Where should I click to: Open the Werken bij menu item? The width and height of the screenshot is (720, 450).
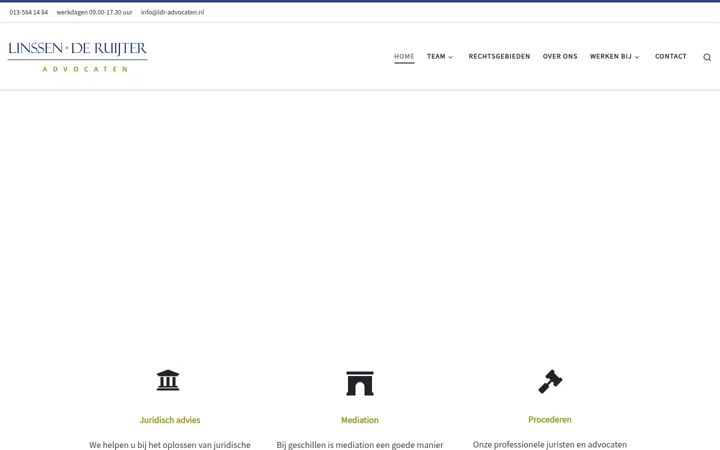610,56
